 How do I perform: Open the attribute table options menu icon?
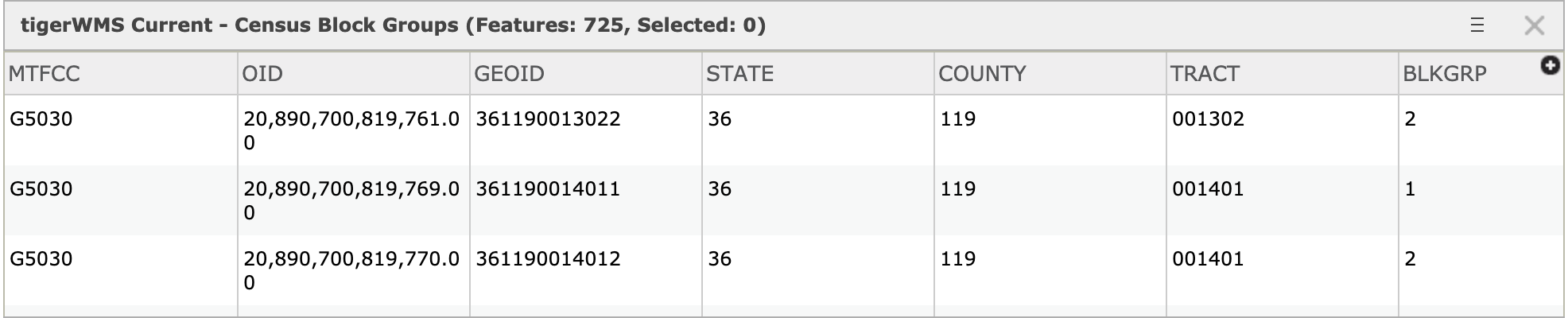point(1477,25)
